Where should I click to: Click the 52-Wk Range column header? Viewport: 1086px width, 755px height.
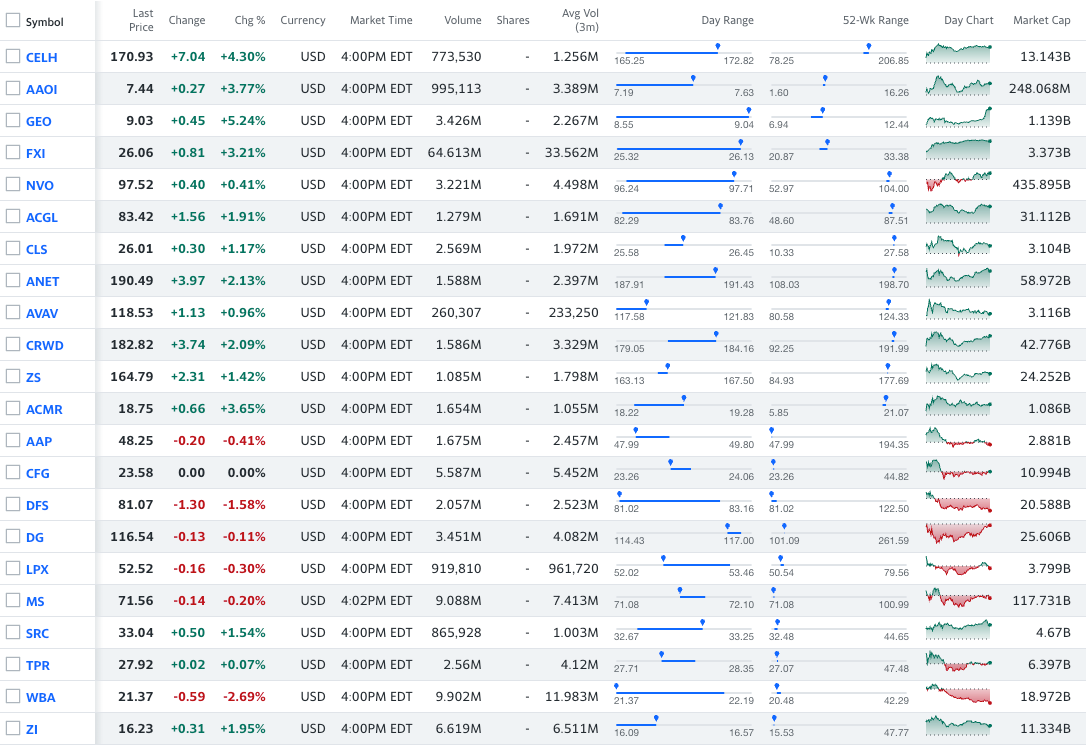[x=875, y=20]
